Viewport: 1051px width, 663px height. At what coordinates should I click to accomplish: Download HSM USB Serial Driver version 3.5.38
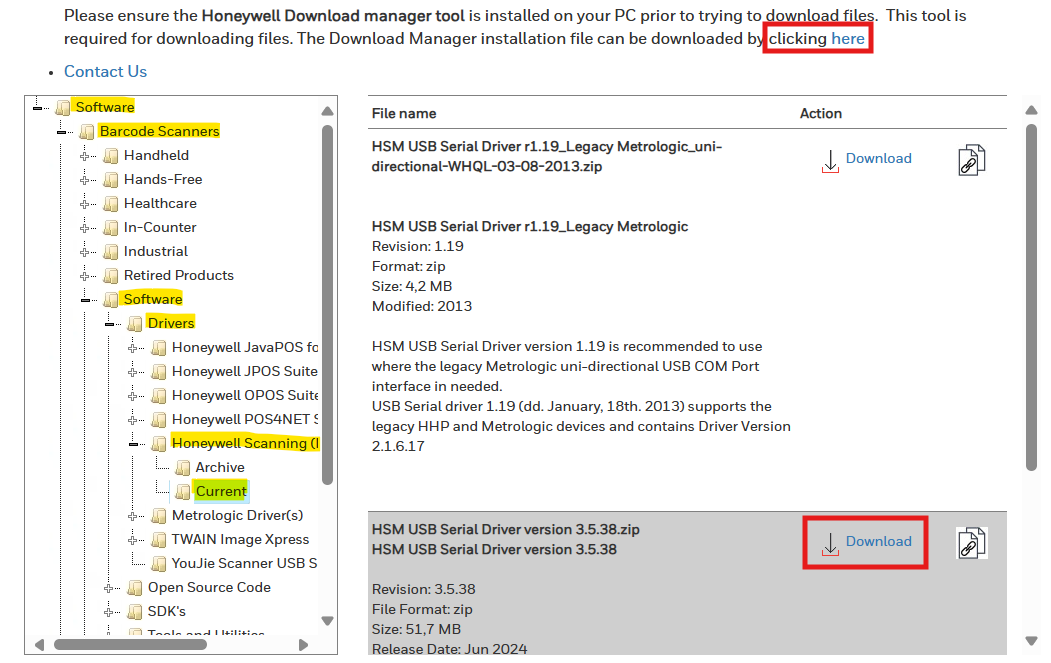pos(867,542)
